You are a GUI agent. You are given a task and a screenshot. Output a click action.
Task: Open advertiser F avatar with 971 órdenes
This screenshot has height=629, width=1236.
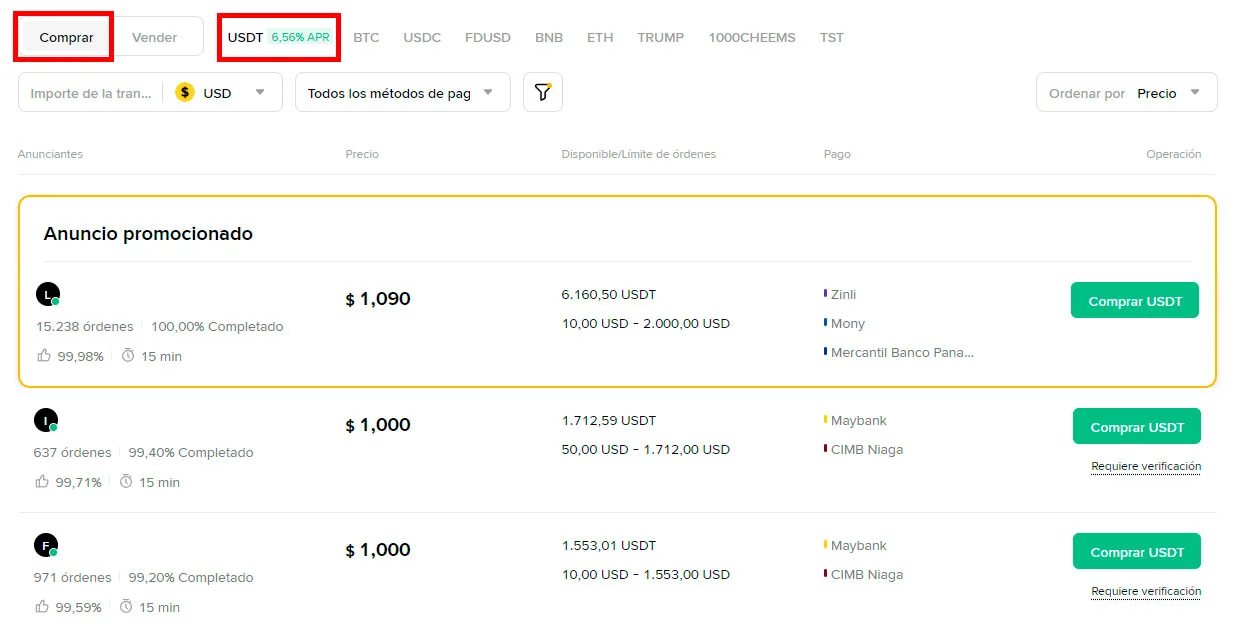[x=46, y=545]
